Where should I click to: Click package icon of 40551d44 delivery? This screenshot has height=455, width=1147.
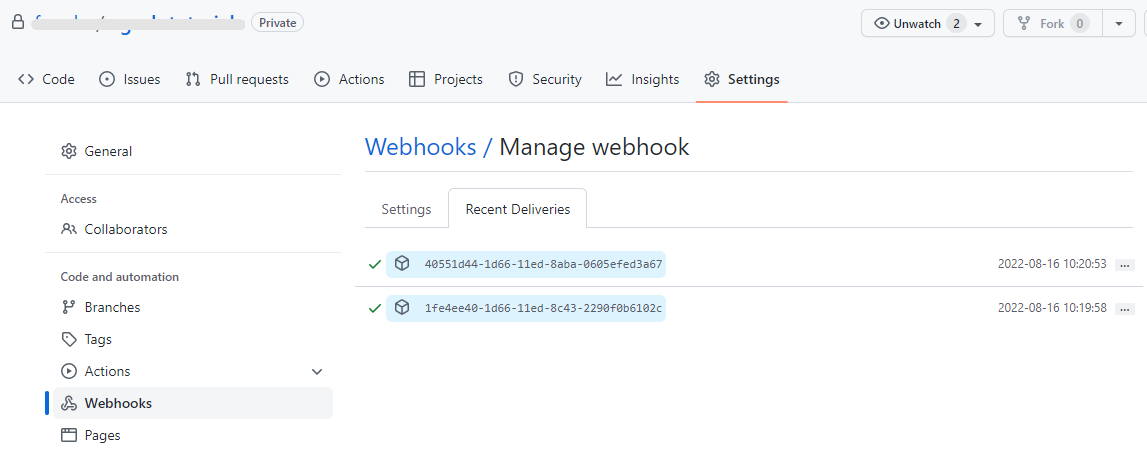pos(402,263)
